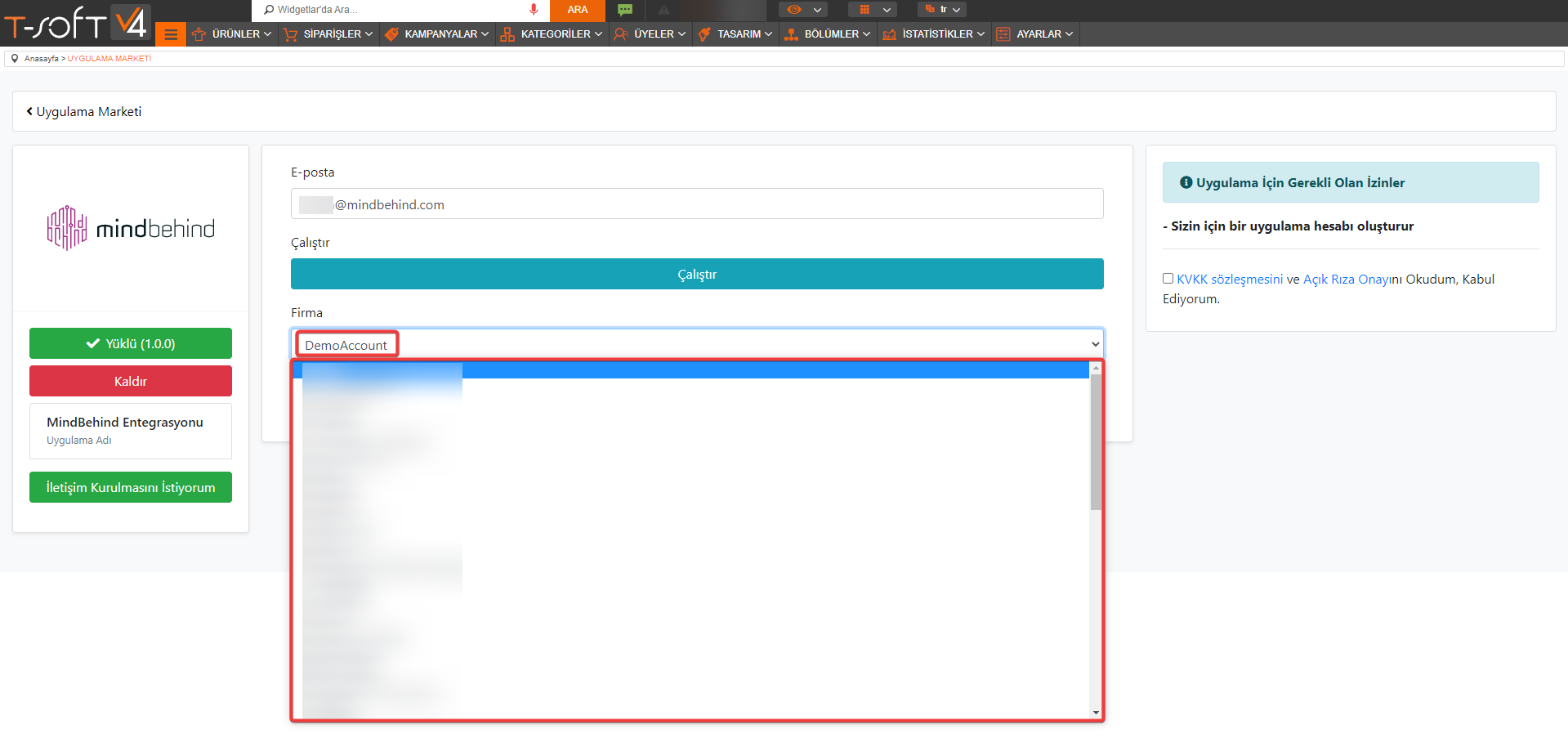Click İletişim Kurulmasını İstiyorum button

coord(131,487)
